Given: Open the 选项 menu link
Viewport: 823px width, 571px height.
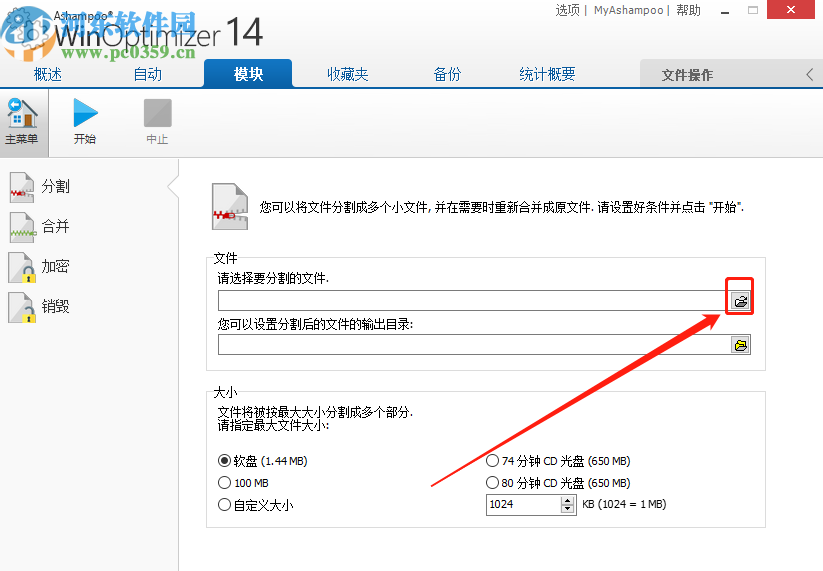Looking at the screenshot, I should [567, 10].
